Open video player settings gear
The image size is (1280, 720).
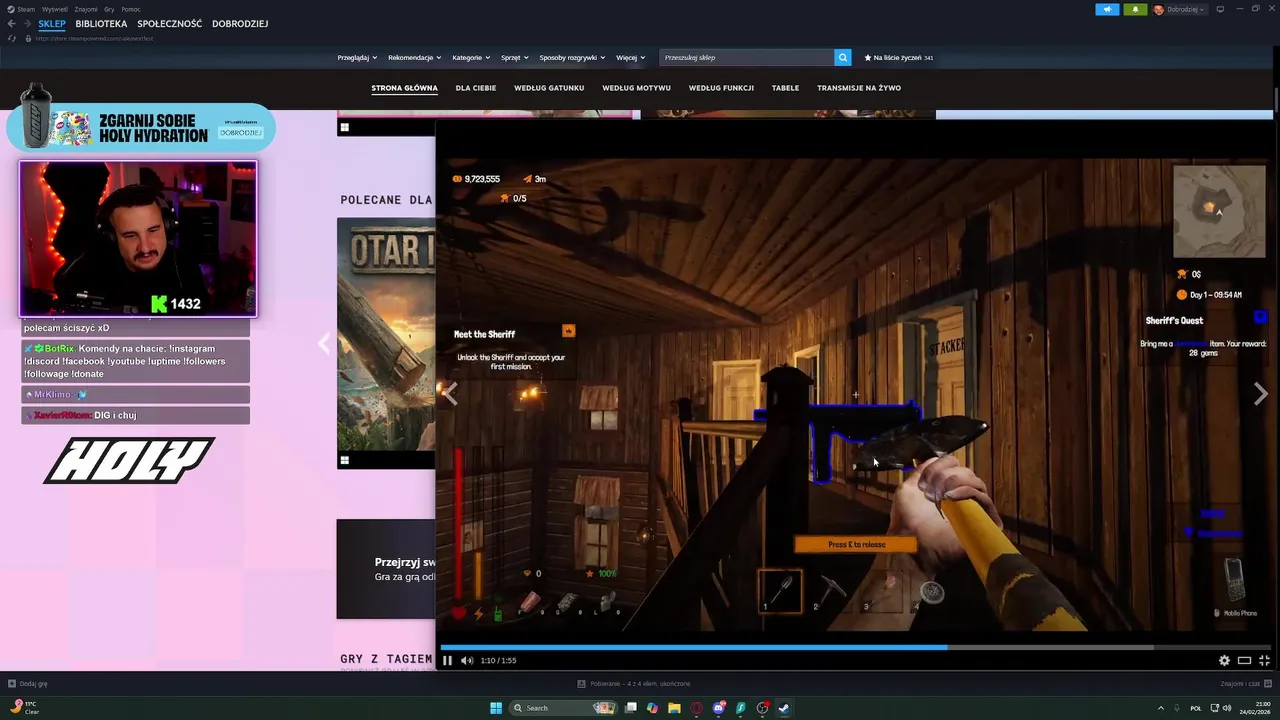1224,660
